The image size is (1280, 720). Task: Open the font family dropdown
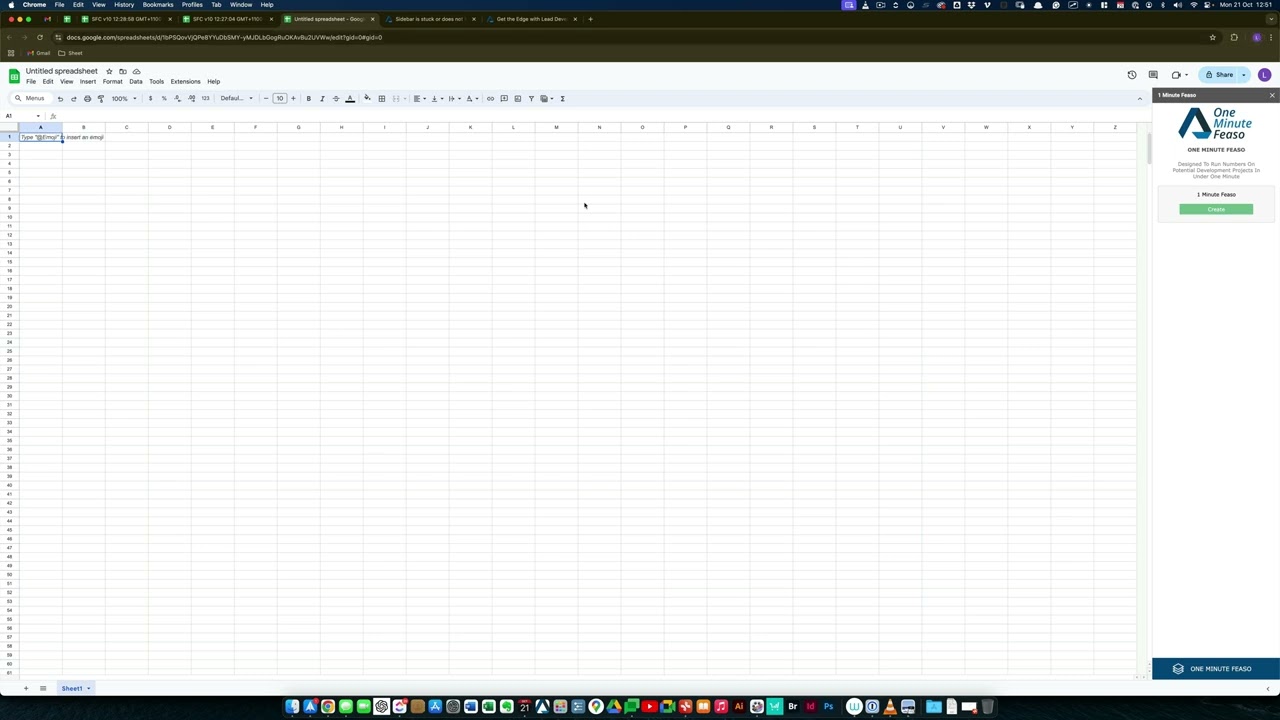point(236,98)
